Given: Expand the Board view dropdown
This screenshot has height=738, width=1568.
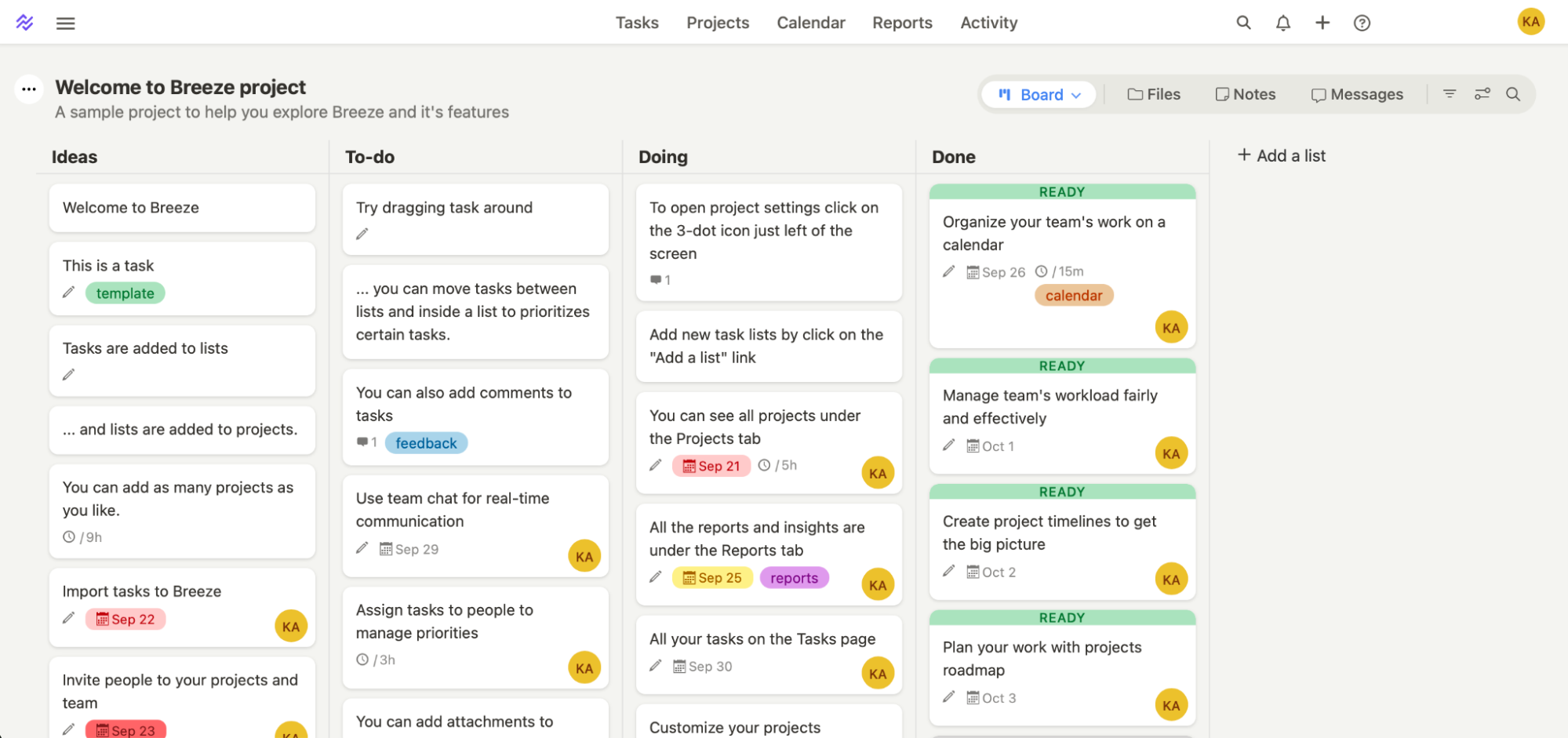Looking at the screenshot, I should [1039, 94].
